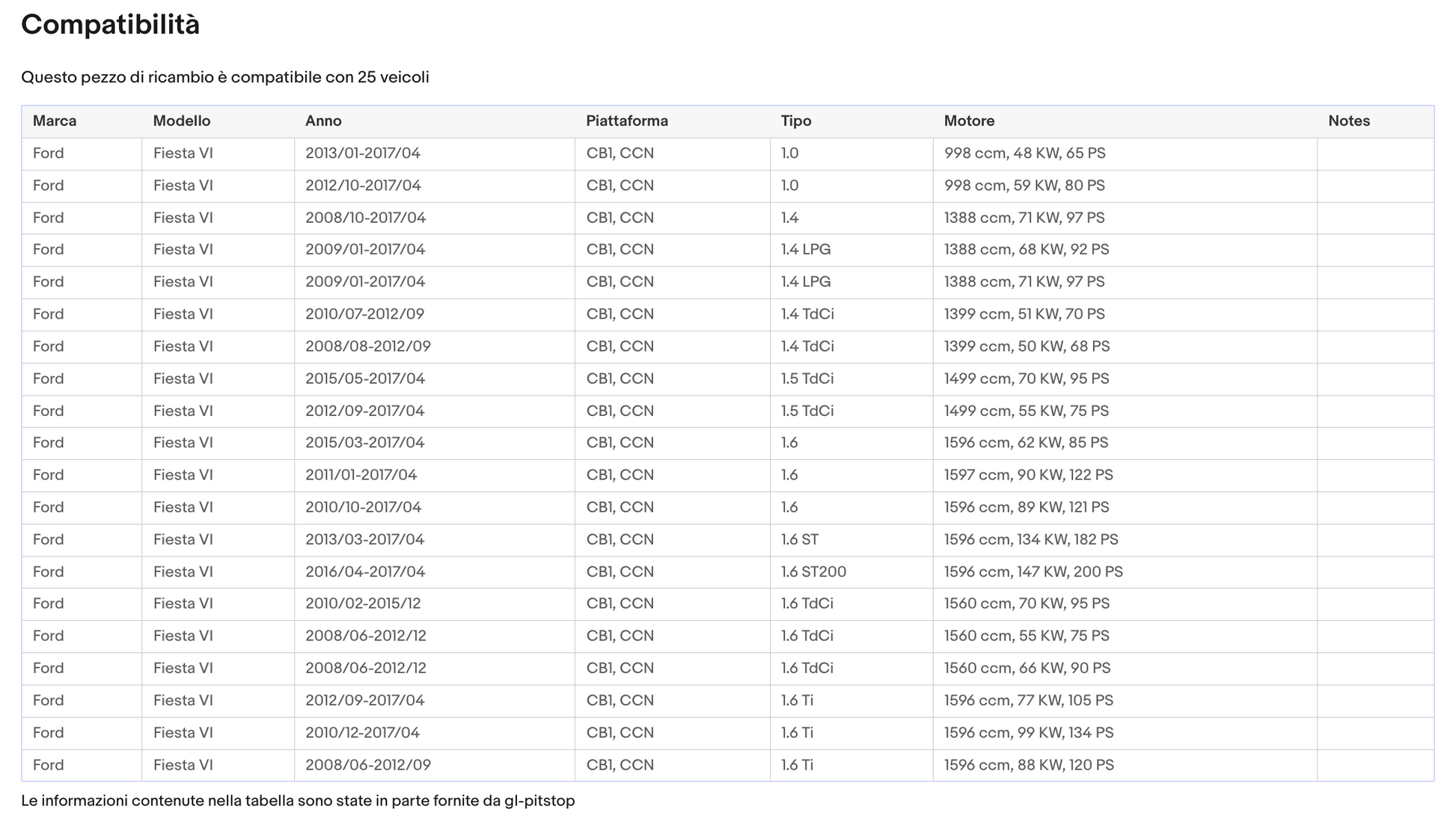
Task: Click the Anno column header
Action: tap(323, 121)
